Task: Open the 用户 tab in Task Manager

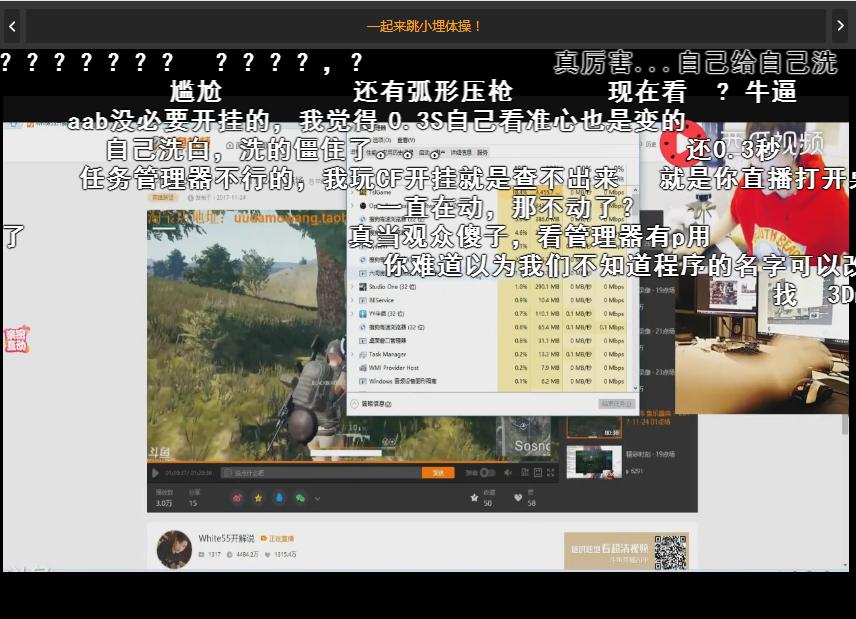Action: click(435, 154)
